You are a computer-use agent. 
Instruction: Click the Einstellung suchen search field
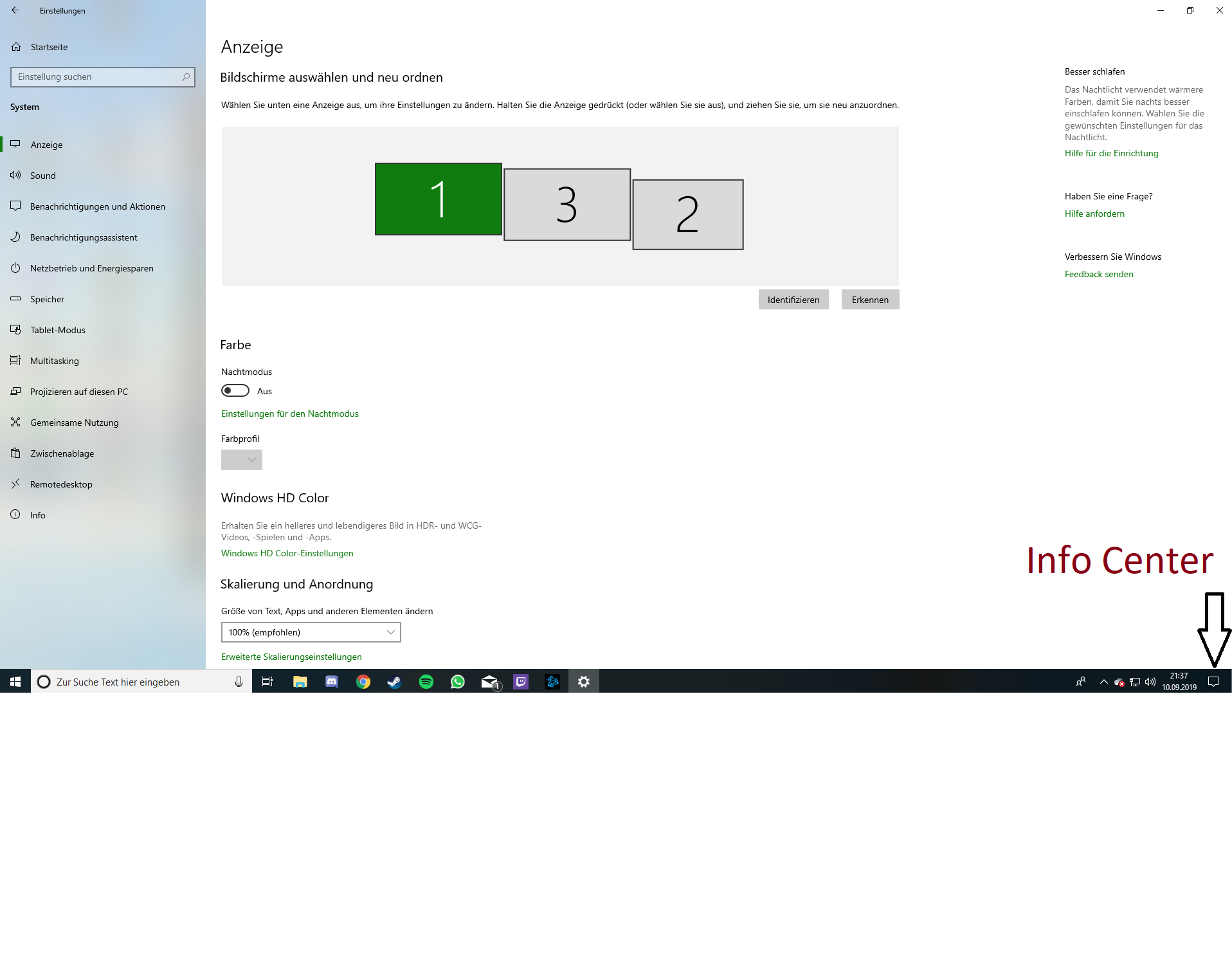coord(103,77)
